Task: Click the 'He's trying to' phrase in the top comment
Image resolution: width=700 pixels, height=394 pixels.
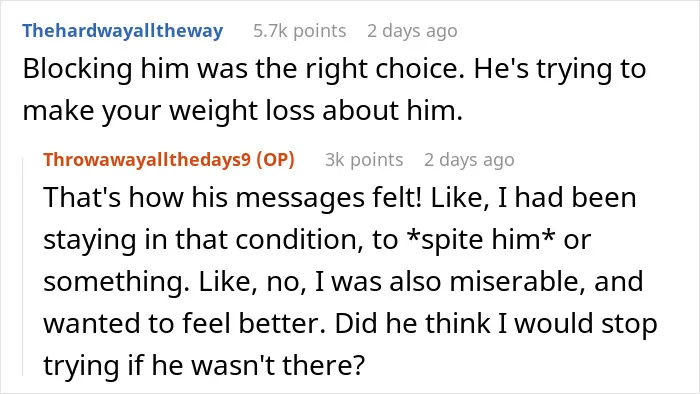Action: (x=560, y=70)
